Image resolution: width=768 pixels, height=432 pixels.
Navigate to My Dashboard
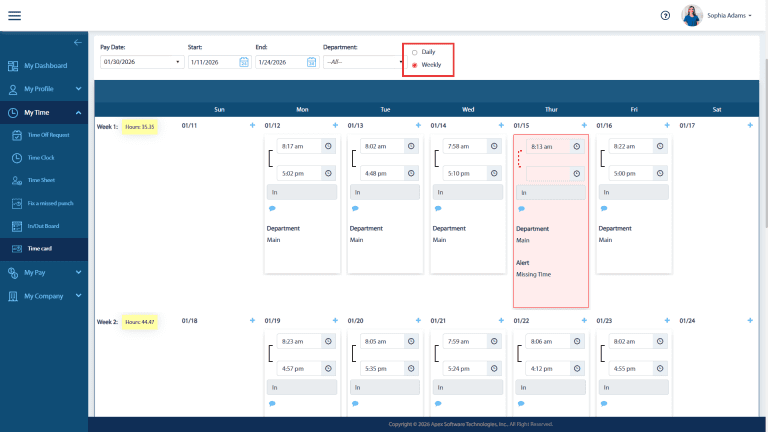click(x=44, y=66)
